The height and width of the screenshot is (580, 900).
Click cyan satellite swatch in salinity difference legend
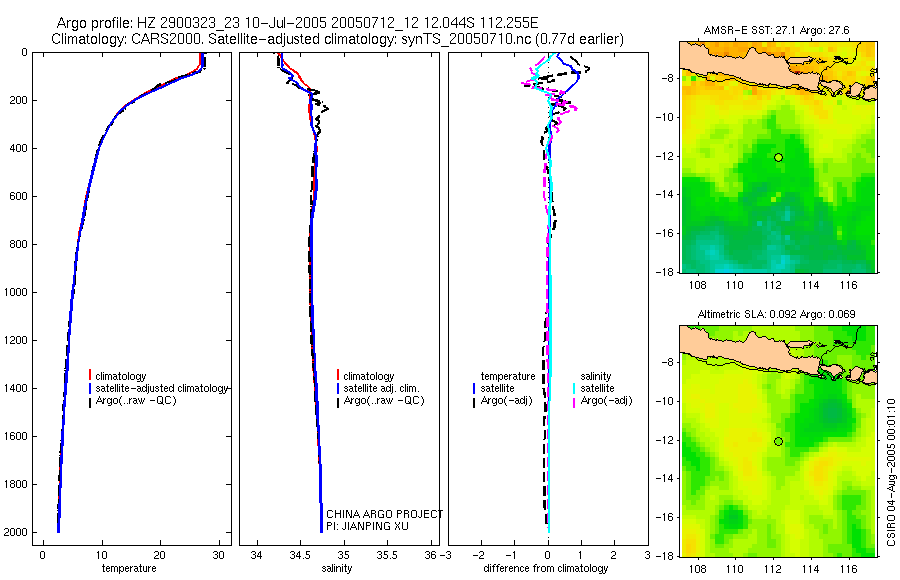coord(574,388)
